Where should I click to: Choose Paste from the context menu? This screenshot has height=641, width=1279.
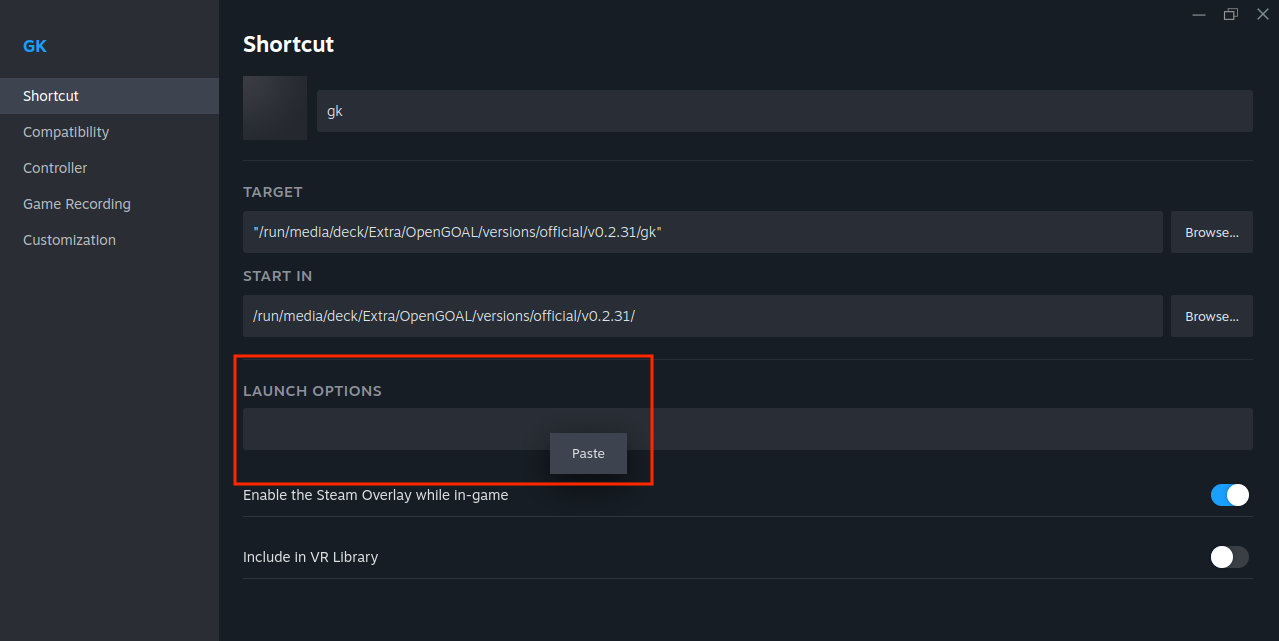click(x=588, y=454)
